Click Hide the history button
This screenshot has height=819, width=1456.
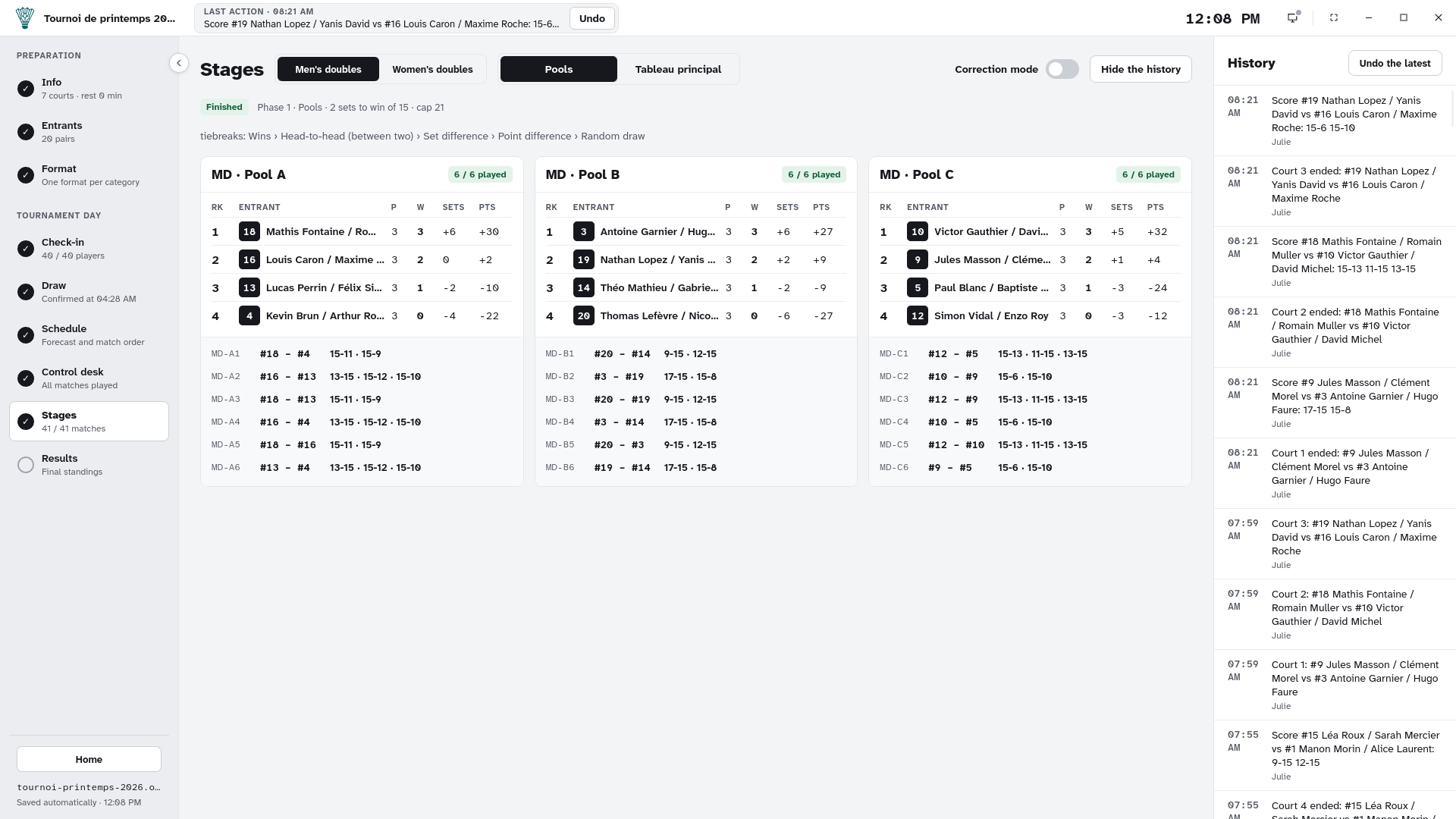1141,69
